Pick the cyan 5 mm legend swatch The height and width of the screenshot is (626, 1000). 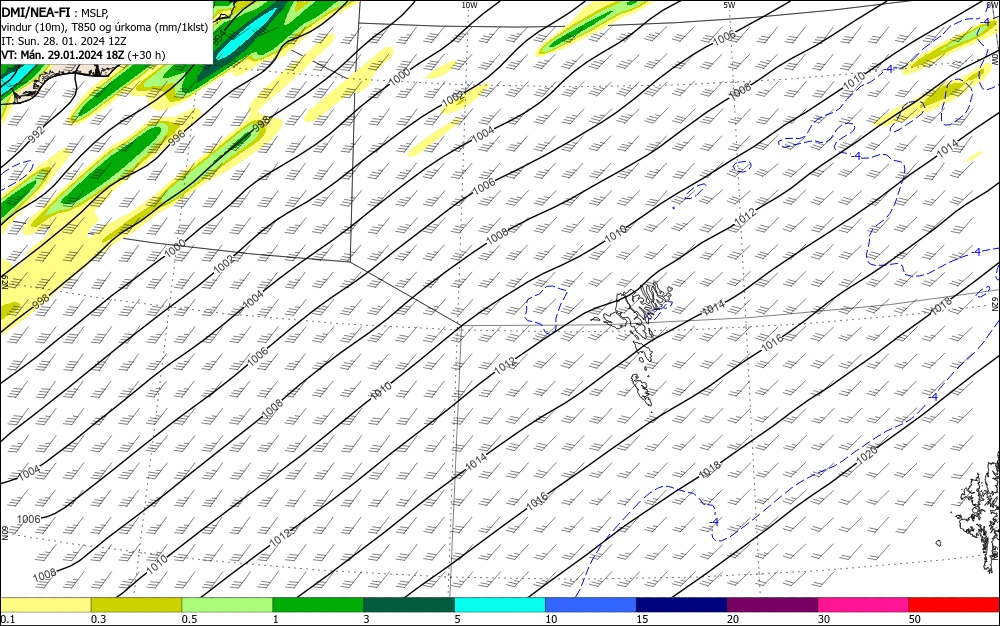(500, 605)
